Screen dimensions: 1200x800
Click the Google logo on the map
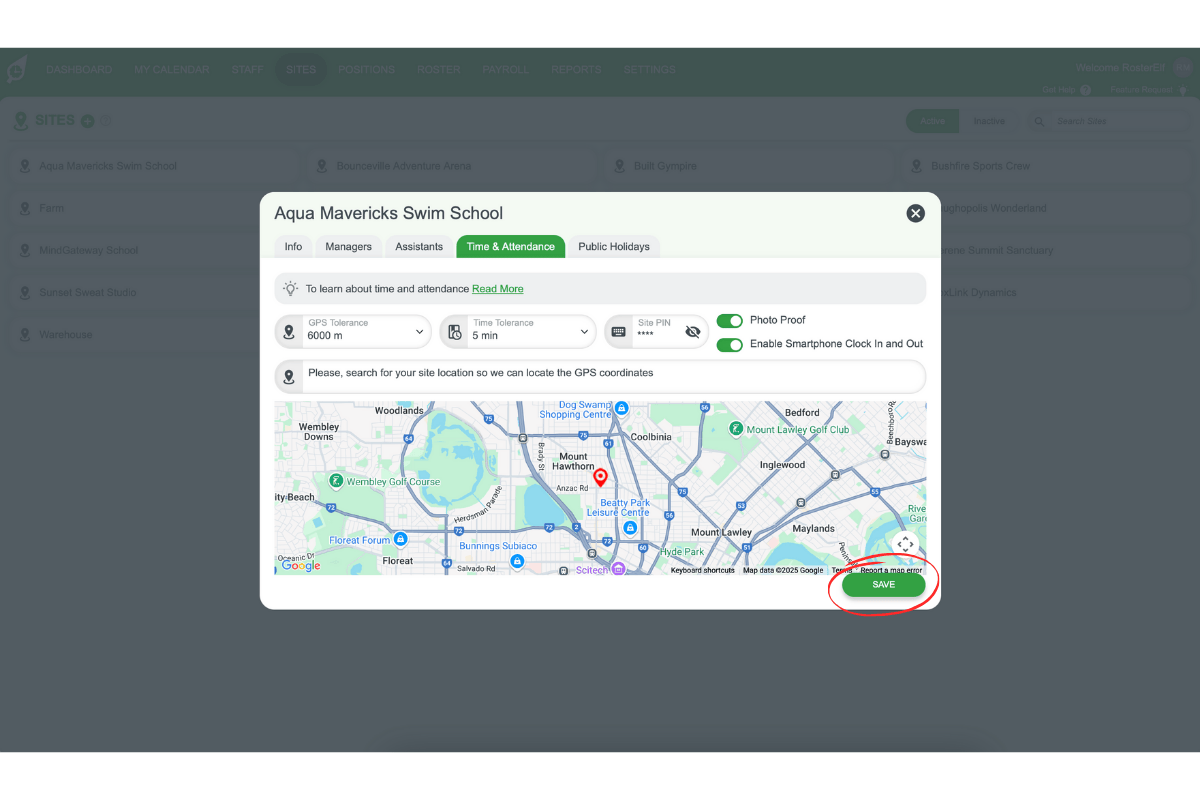coord(300,565)
